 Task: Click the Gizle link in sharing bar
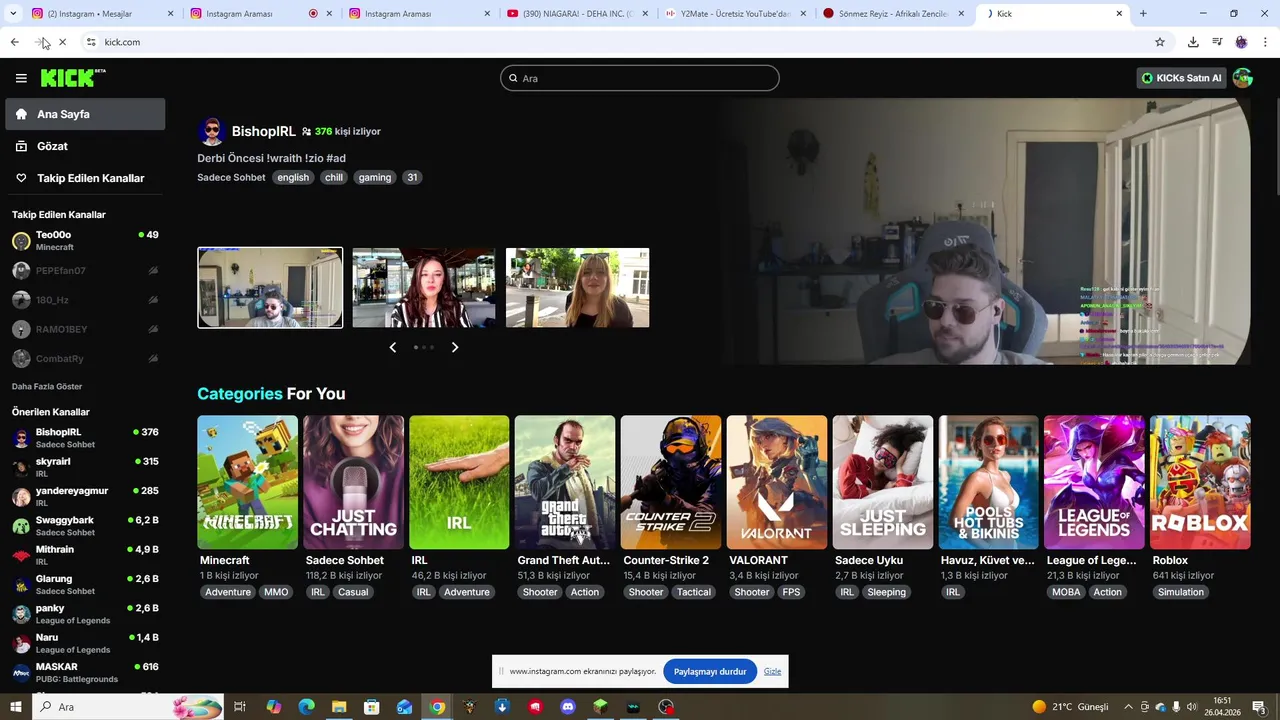click(x=772, y=671)
